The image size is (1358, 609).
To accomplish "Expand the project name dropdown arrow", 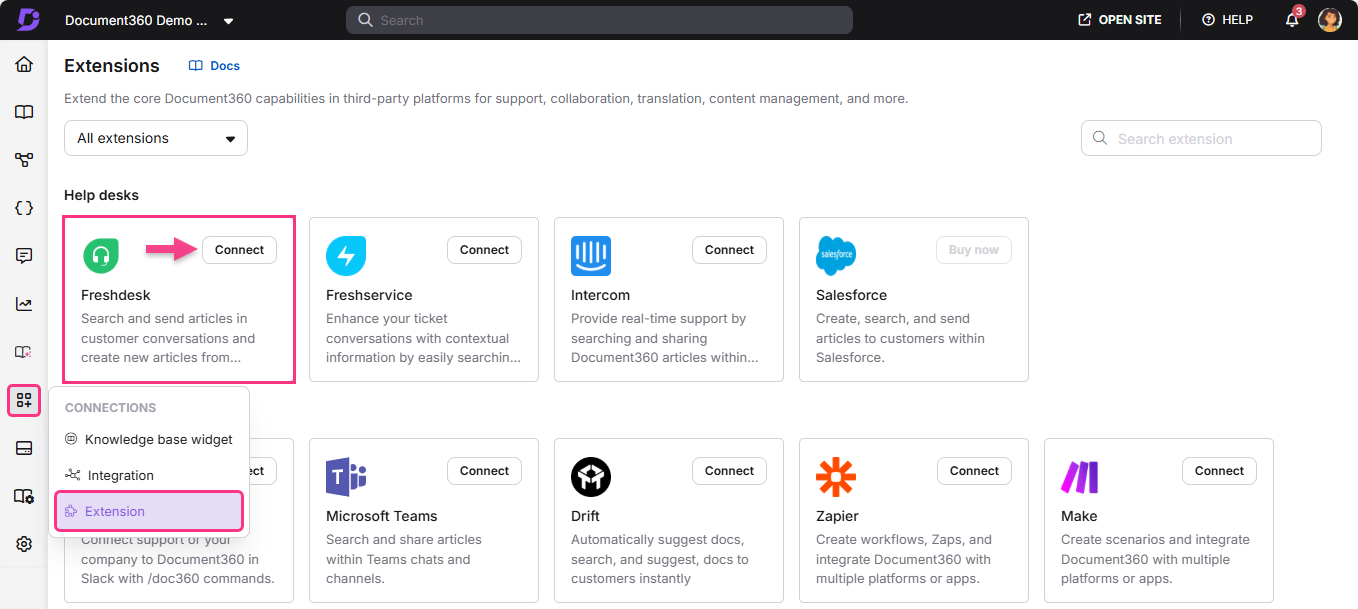I will click(x=228, y=20).
